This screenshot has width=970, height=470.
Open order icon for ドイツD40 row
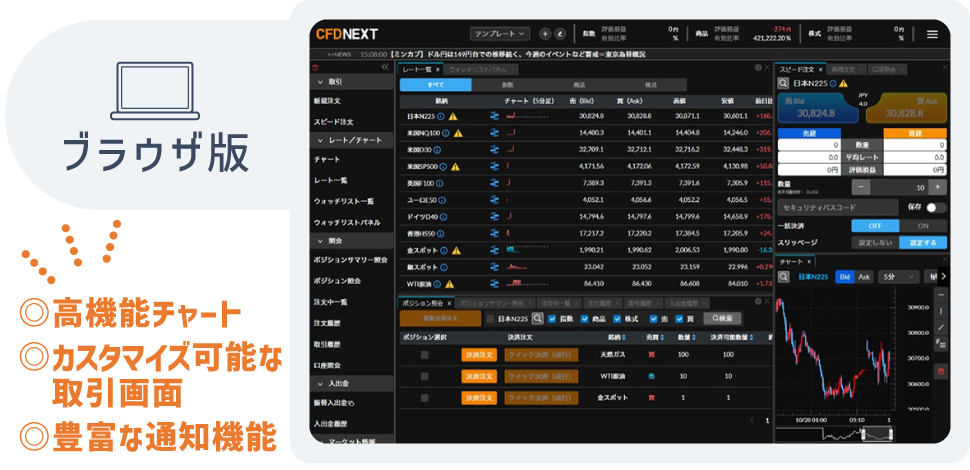click(x=494, y=216)
